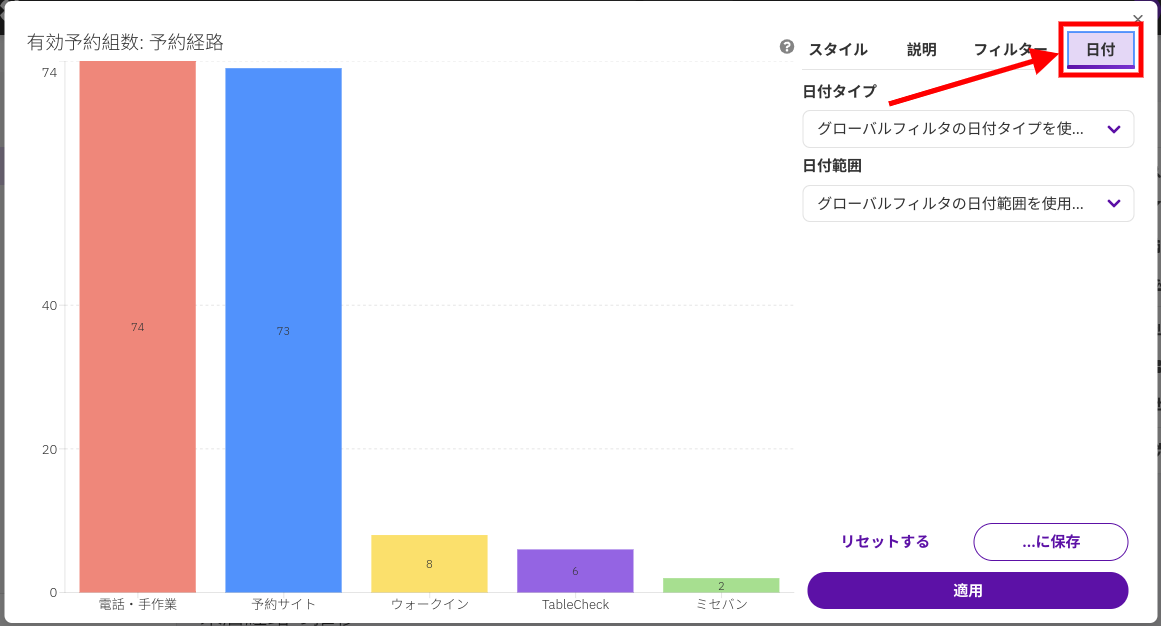The width and height of the screenshot is (1161, 626).
Task: Click the リセットする link
Action: (885, 541)
